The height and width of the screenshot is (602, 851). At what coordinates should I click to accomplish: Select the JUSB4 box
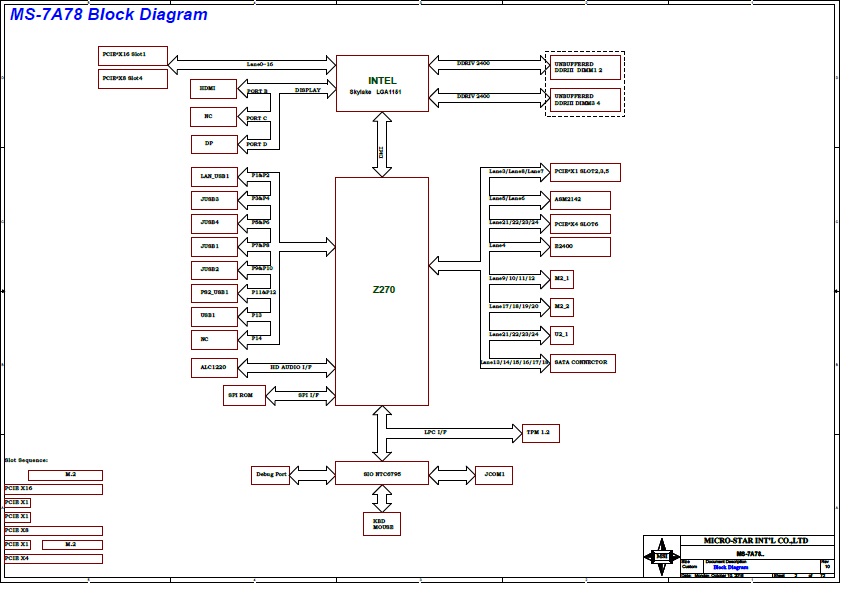coord(214,224)
